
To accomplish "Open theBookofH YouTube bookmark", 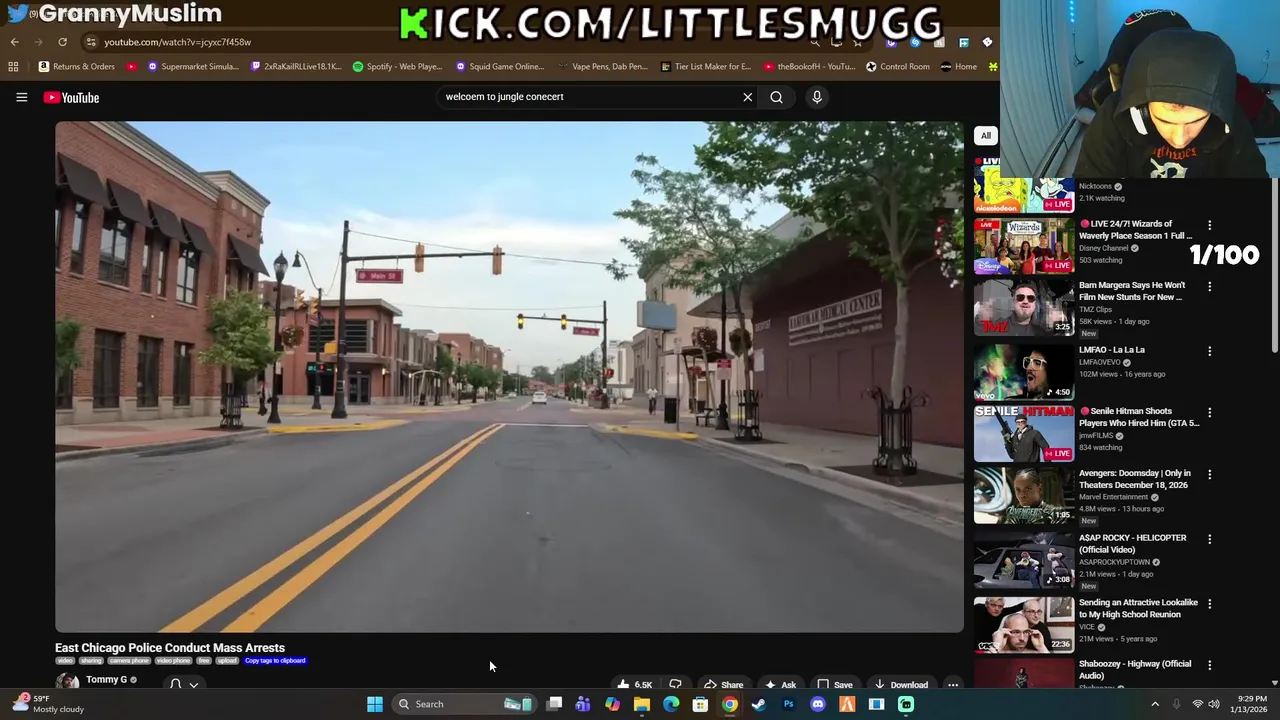I will (x=809, y=67).
